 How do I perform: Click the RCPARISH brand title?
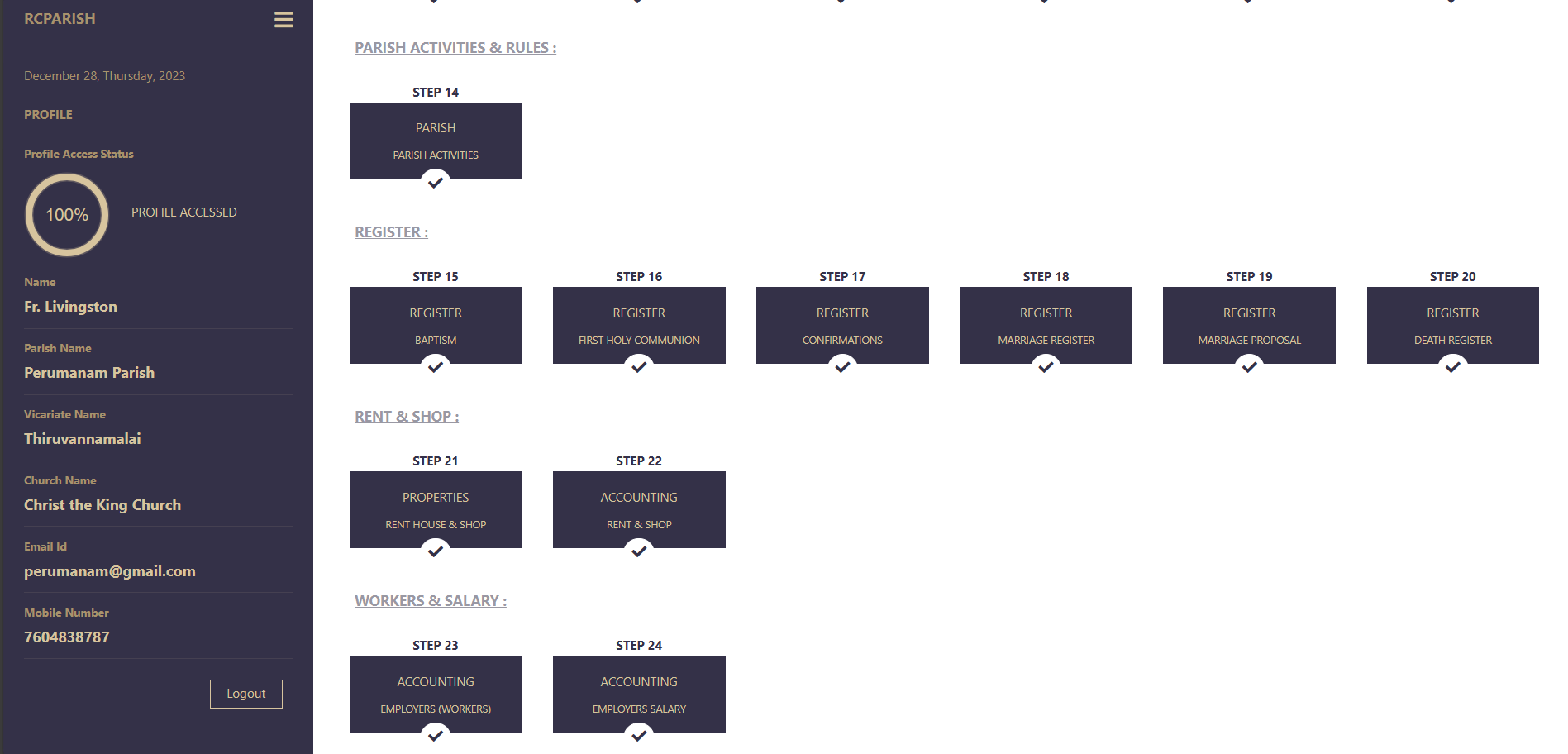click(x=60, y=19)
